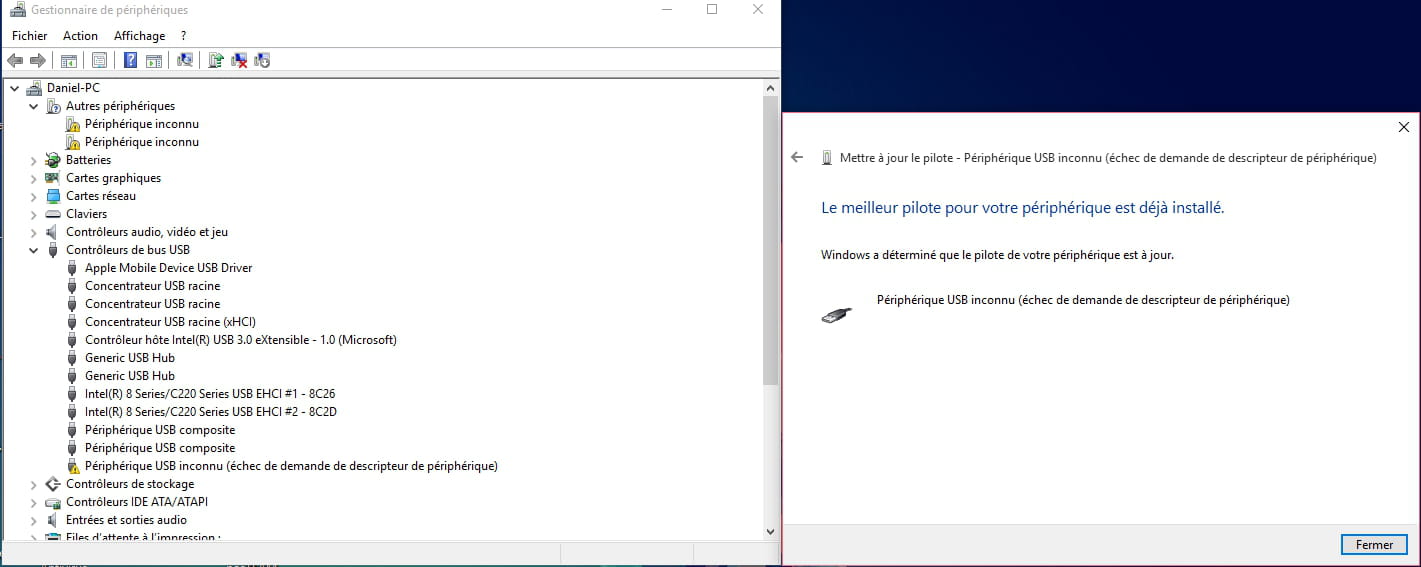
Task: Open the Action menu
Action: 80,36
